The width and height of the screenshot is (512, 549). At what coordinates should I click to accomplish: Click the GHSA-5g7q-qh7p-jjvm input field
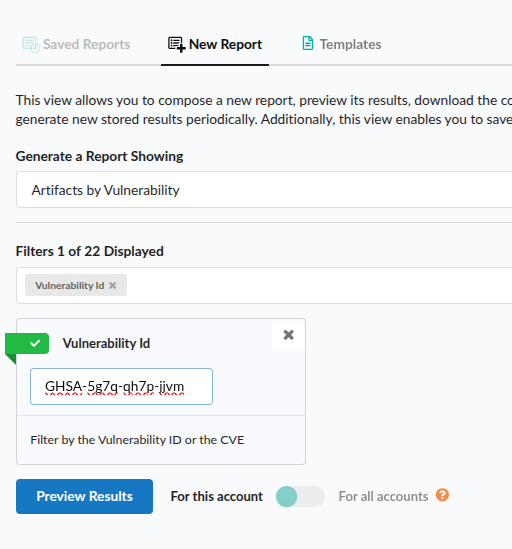[122, 387]
